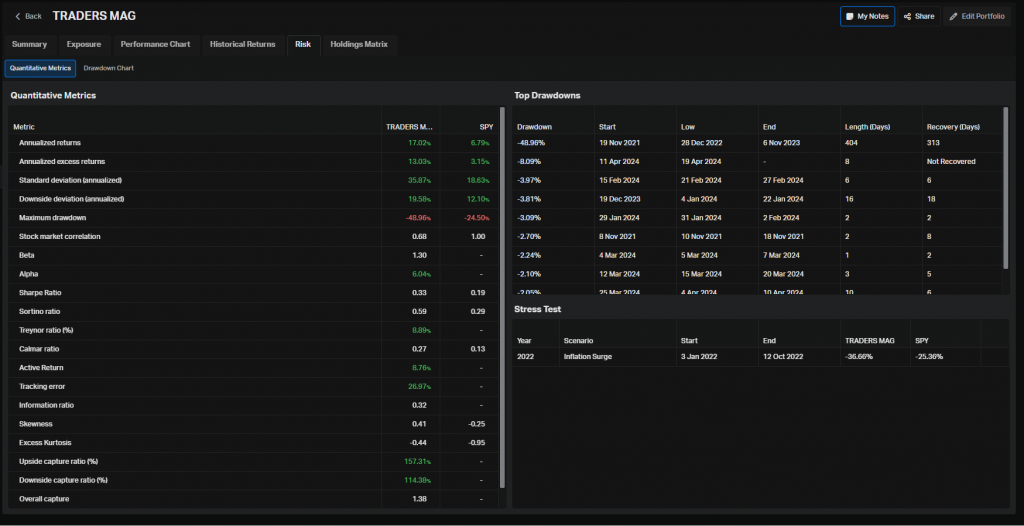
Task: Click the -48.96% drawdown cell in Top Drawdowns
Action: (x=531, y=142)
